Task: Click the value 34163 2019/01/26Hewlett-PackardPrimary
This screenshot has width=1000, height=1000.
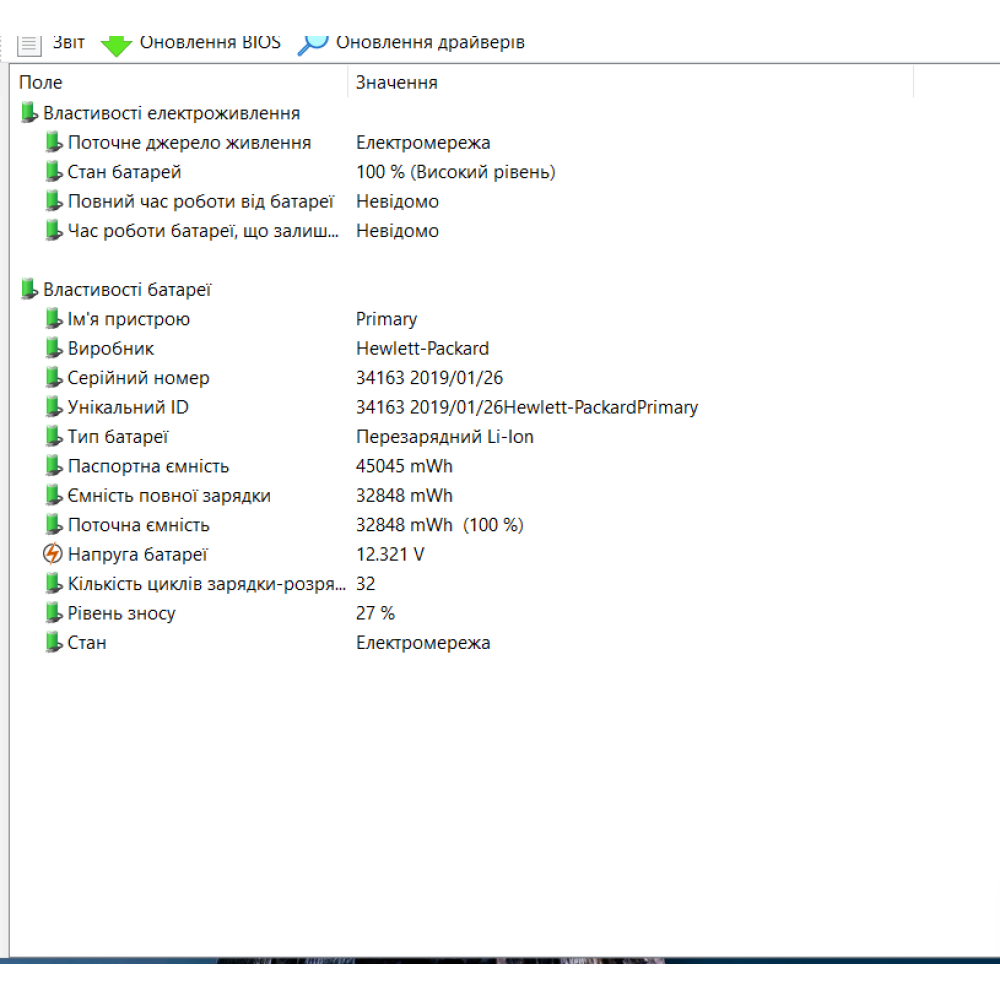Action: (x=527, y=407)
